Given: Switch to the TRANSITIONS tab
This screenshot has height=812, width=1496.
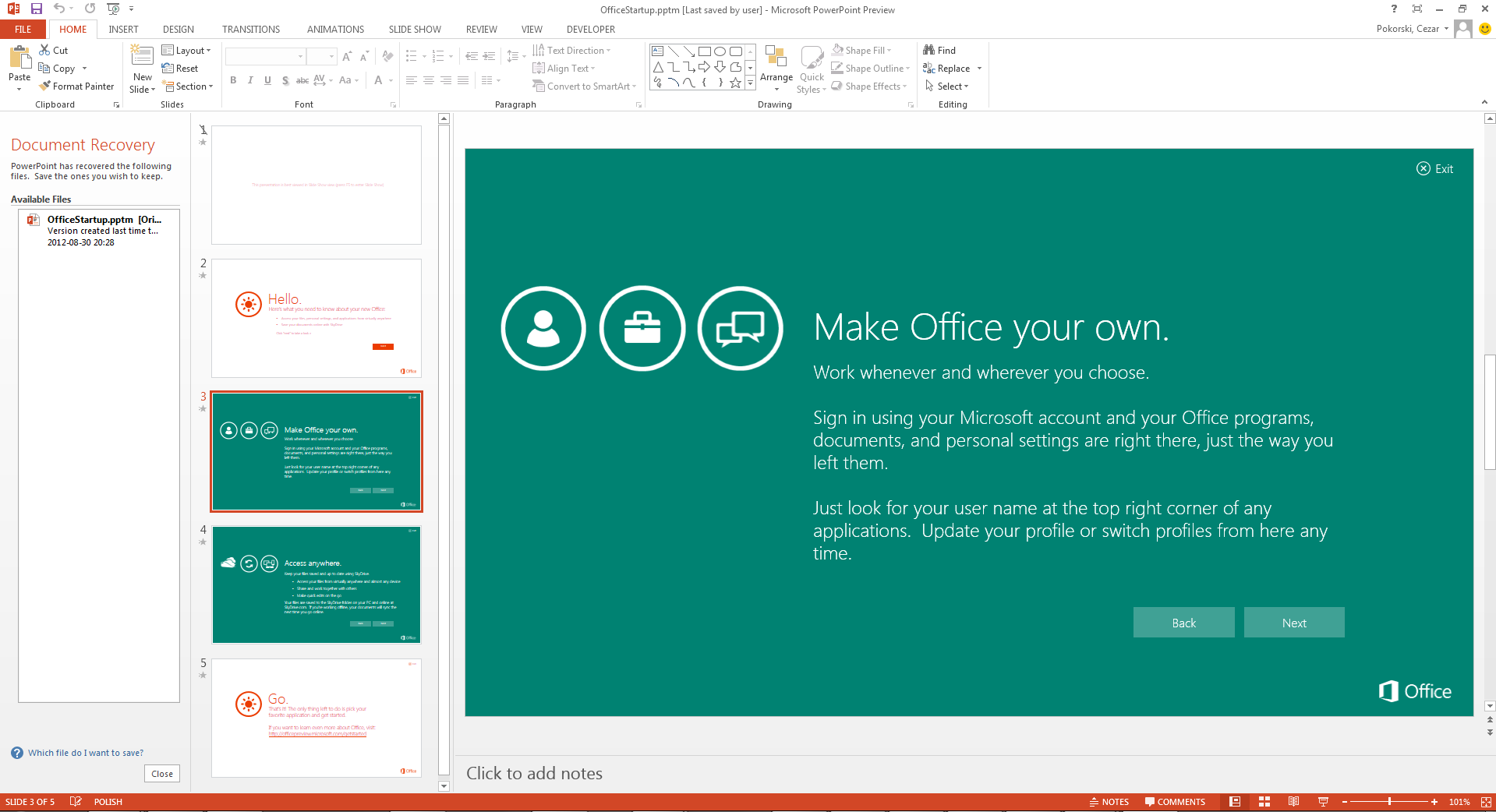Looking at the screenshot, I should pos(251,29).
